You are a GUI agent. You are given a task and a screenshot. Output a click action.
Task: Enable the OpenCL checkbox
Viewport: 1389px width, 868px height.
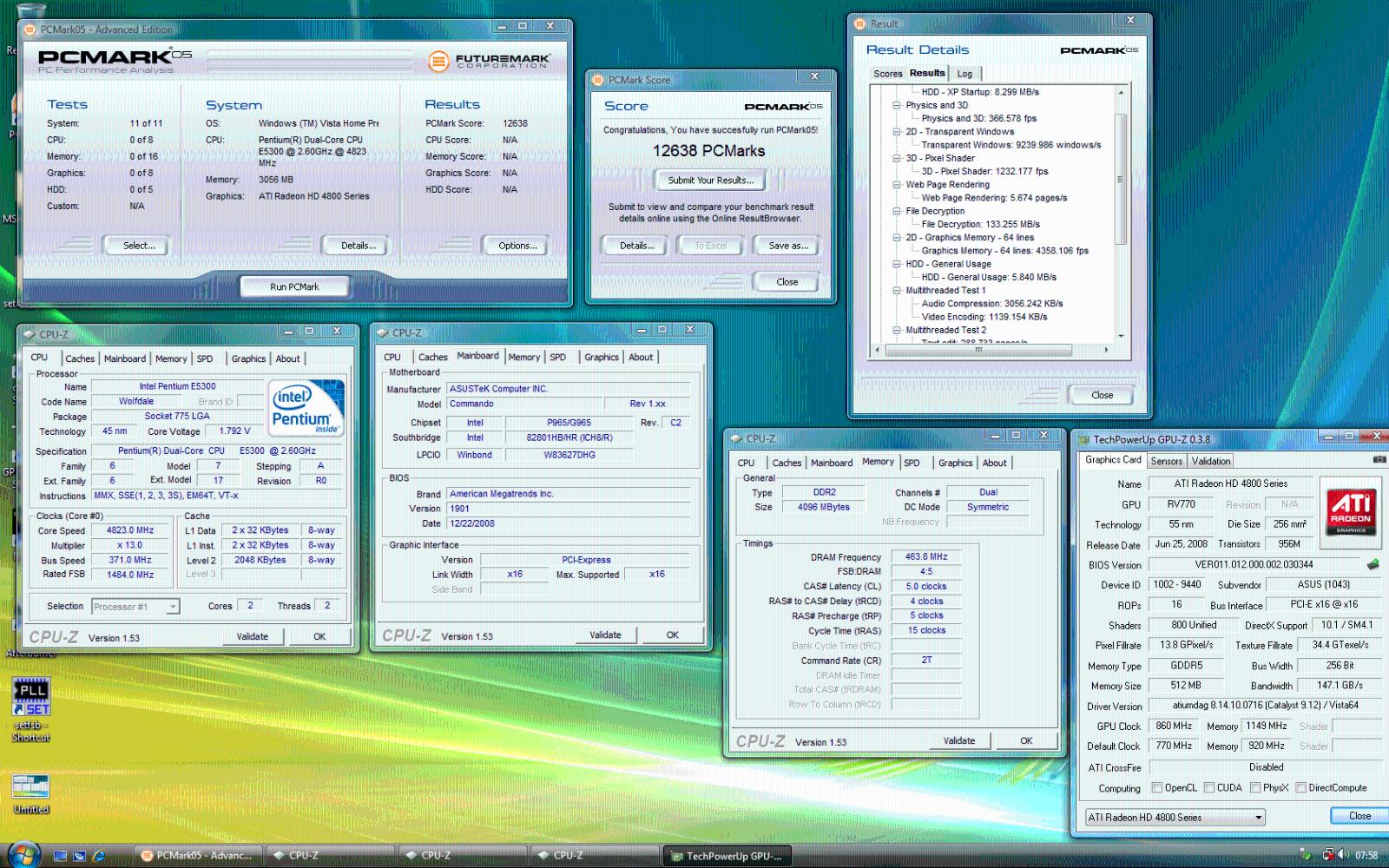pos(1156,787)
